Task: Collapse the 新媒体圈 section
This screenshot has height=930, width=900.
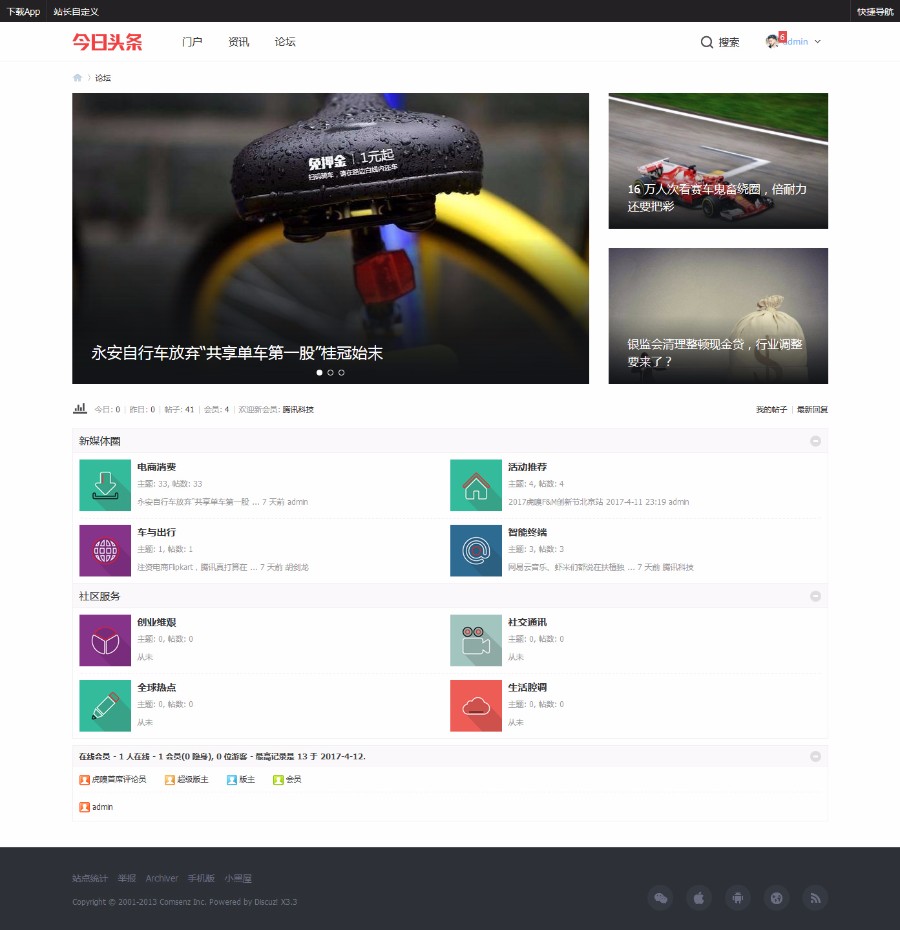Action: [815, 441]
